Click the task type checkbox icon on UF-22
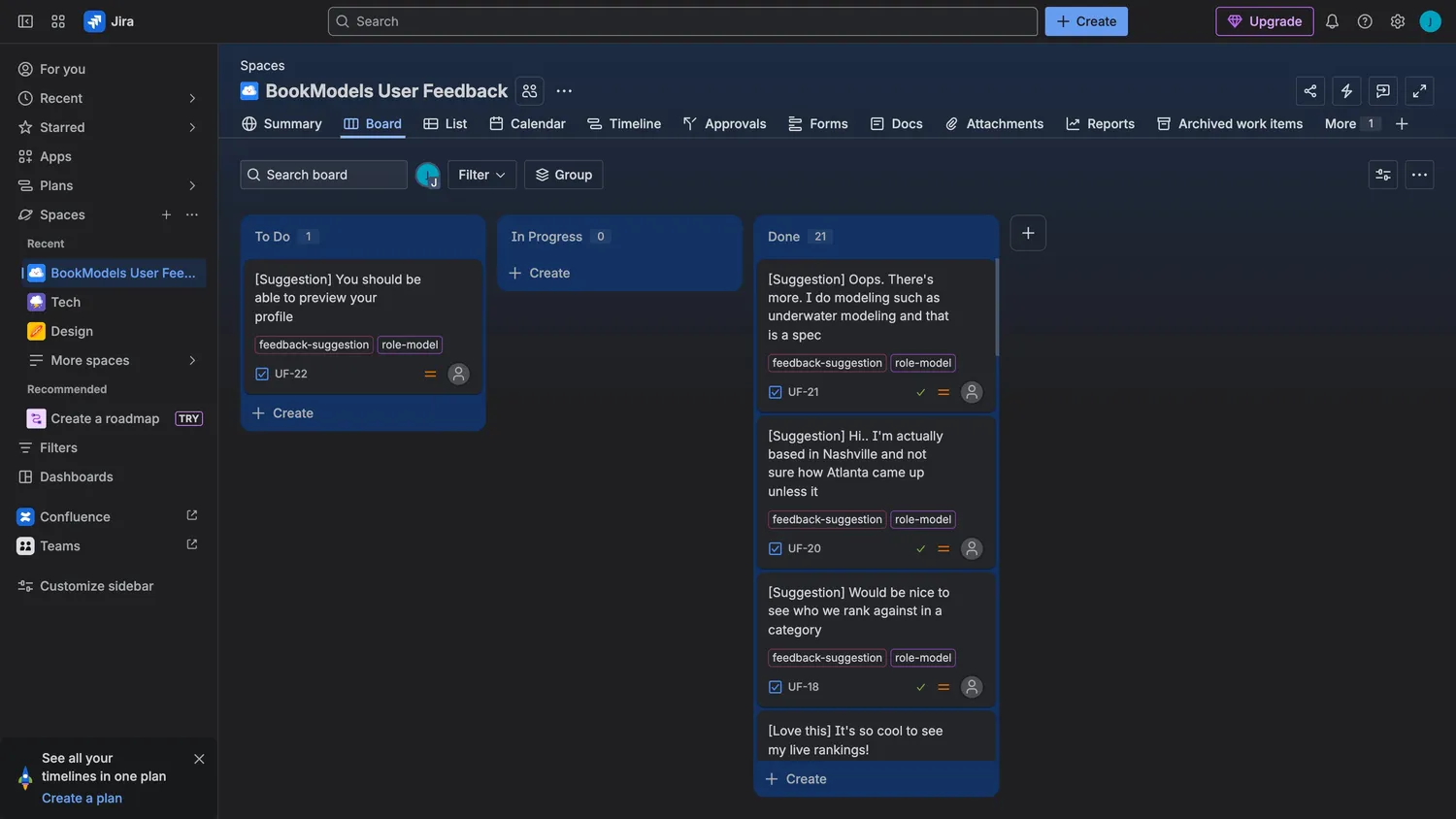The width and height of the screenshot is (1456, 819). click(x=262, y=374)
